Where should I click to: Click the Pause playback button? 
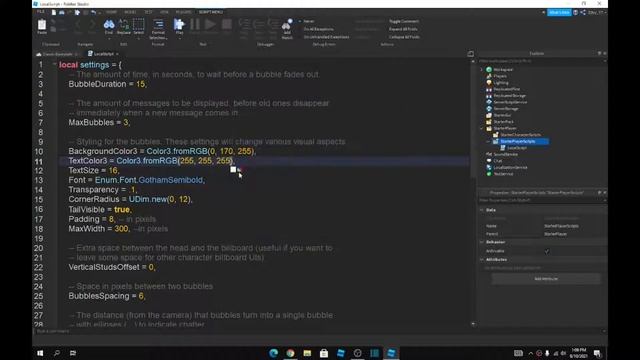pos(195,24)
